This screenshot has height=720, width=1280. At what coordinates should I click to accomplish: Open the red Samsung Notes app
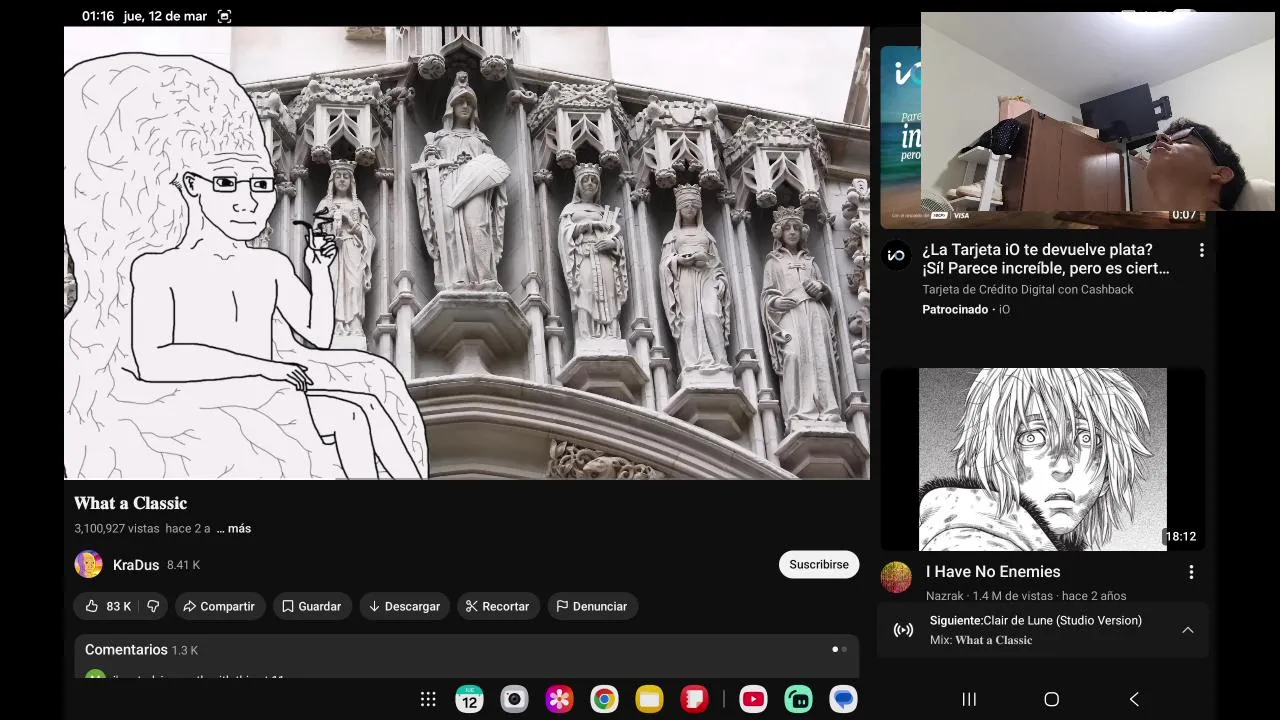click(x=694, y=699)
